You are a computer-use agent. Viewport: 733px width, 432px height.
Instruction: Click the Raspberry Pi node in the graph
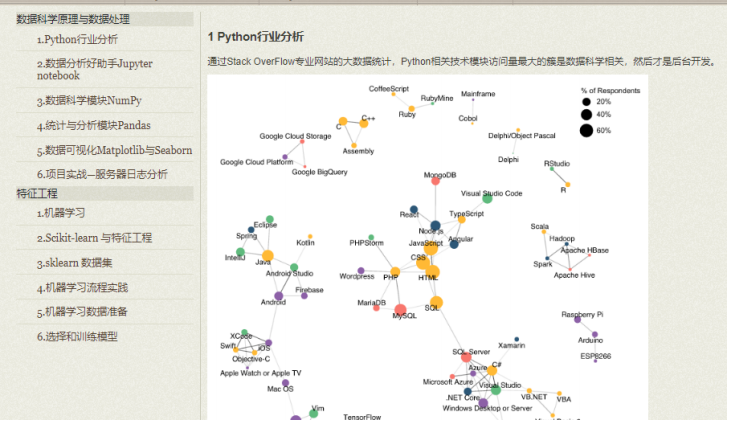[x=577, y=319]
